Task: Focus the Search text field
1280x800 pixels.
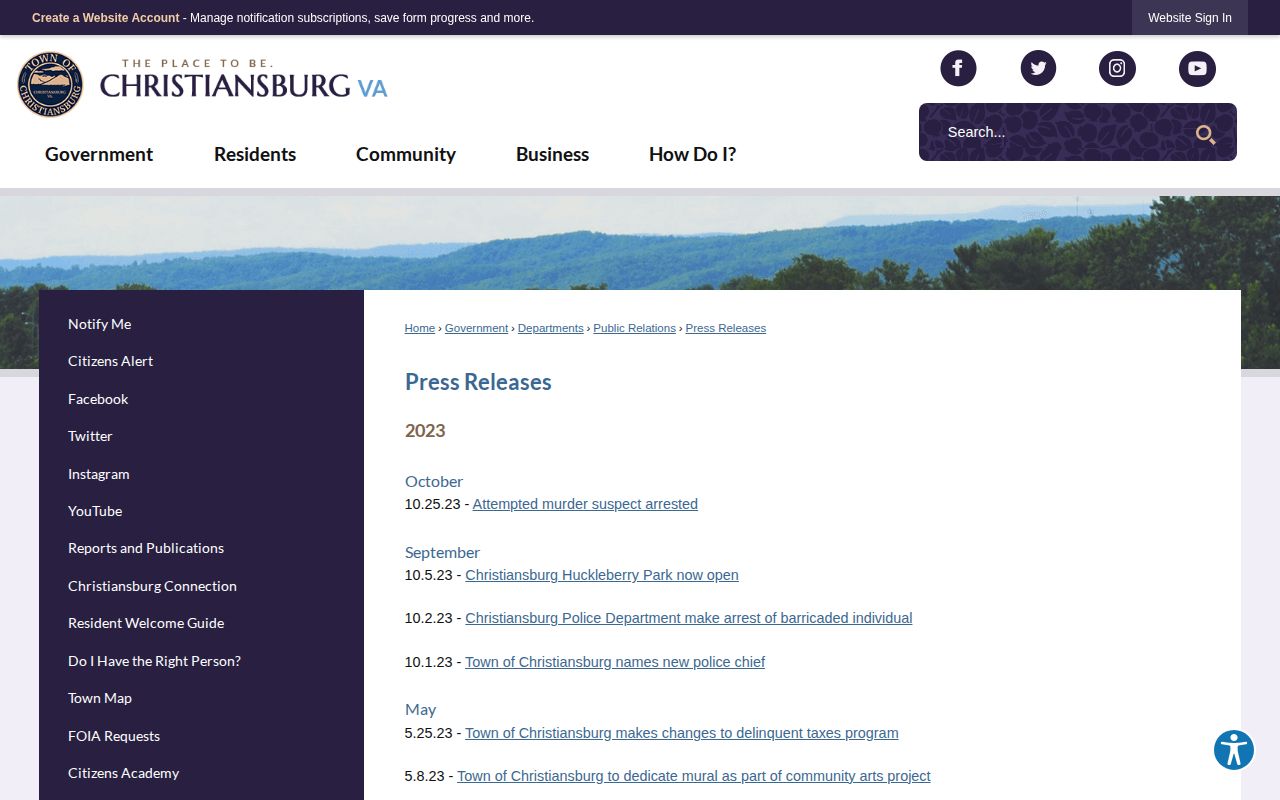Action: 1050,132
